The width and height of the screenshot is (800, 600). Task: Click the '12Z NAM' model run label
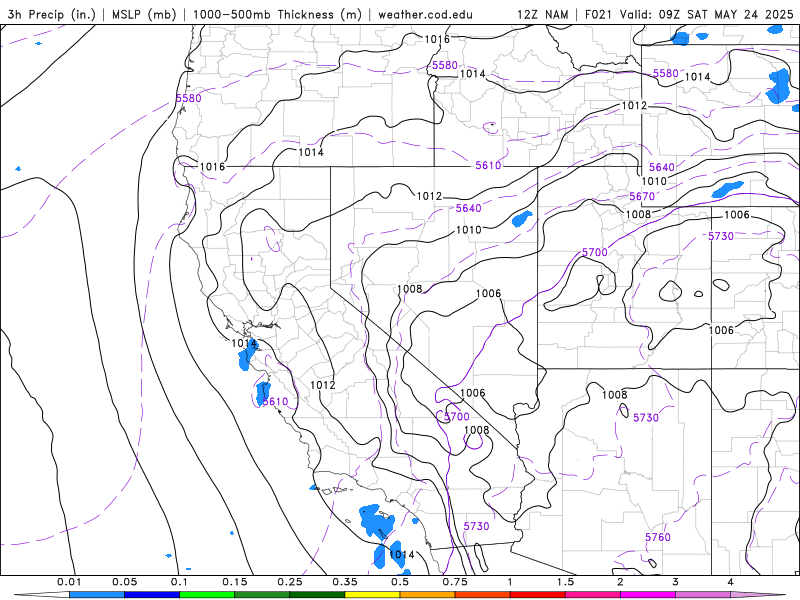(542, 14)
